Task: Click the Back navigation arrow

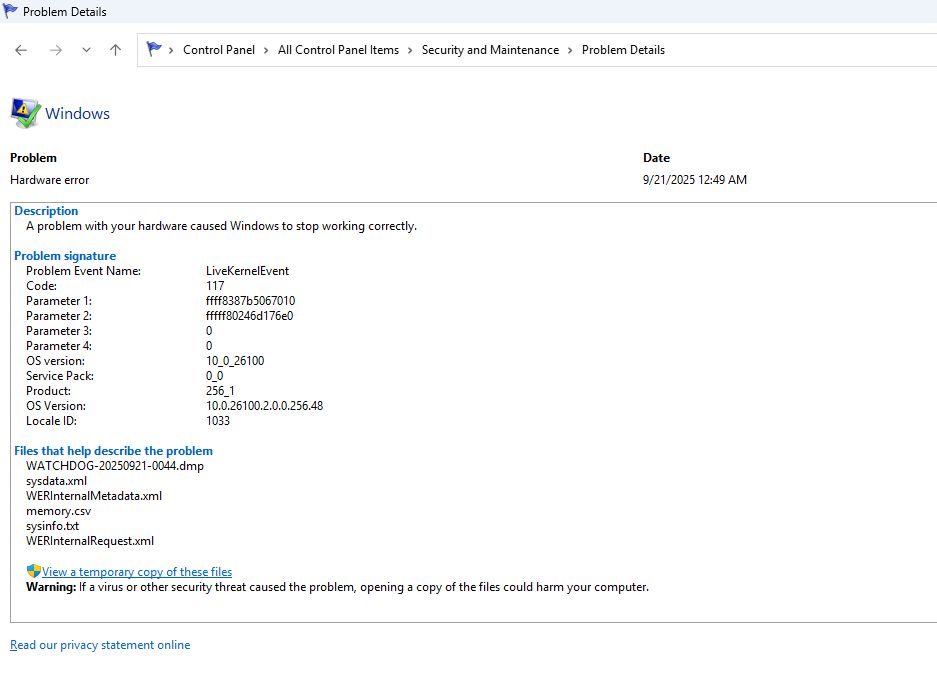Action: pyautogui.click(x=21, y=50)
